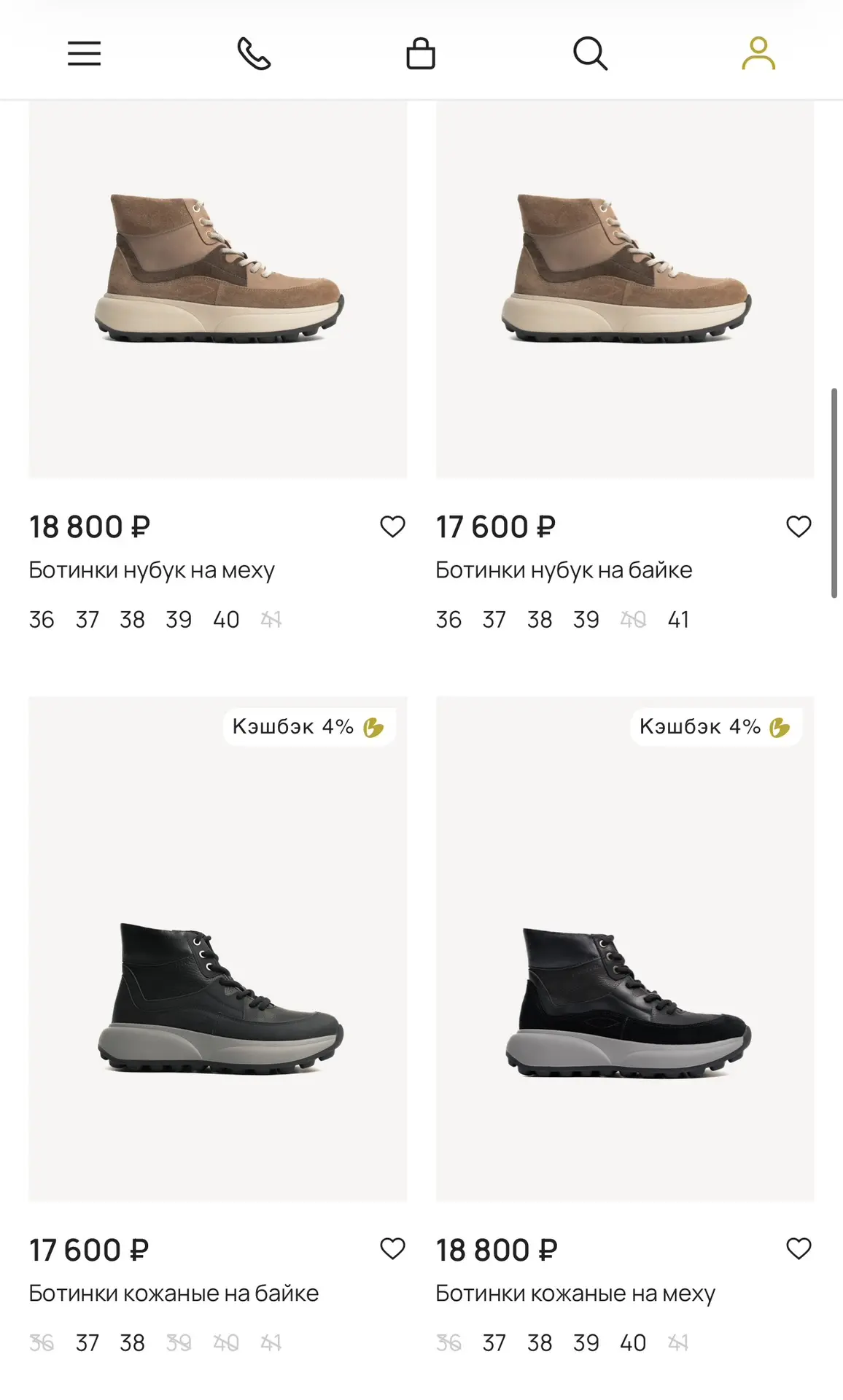The image size is (843, 1400).
Task: Add leather fur boots to wishlist
Action: [x=799, y=1249]
